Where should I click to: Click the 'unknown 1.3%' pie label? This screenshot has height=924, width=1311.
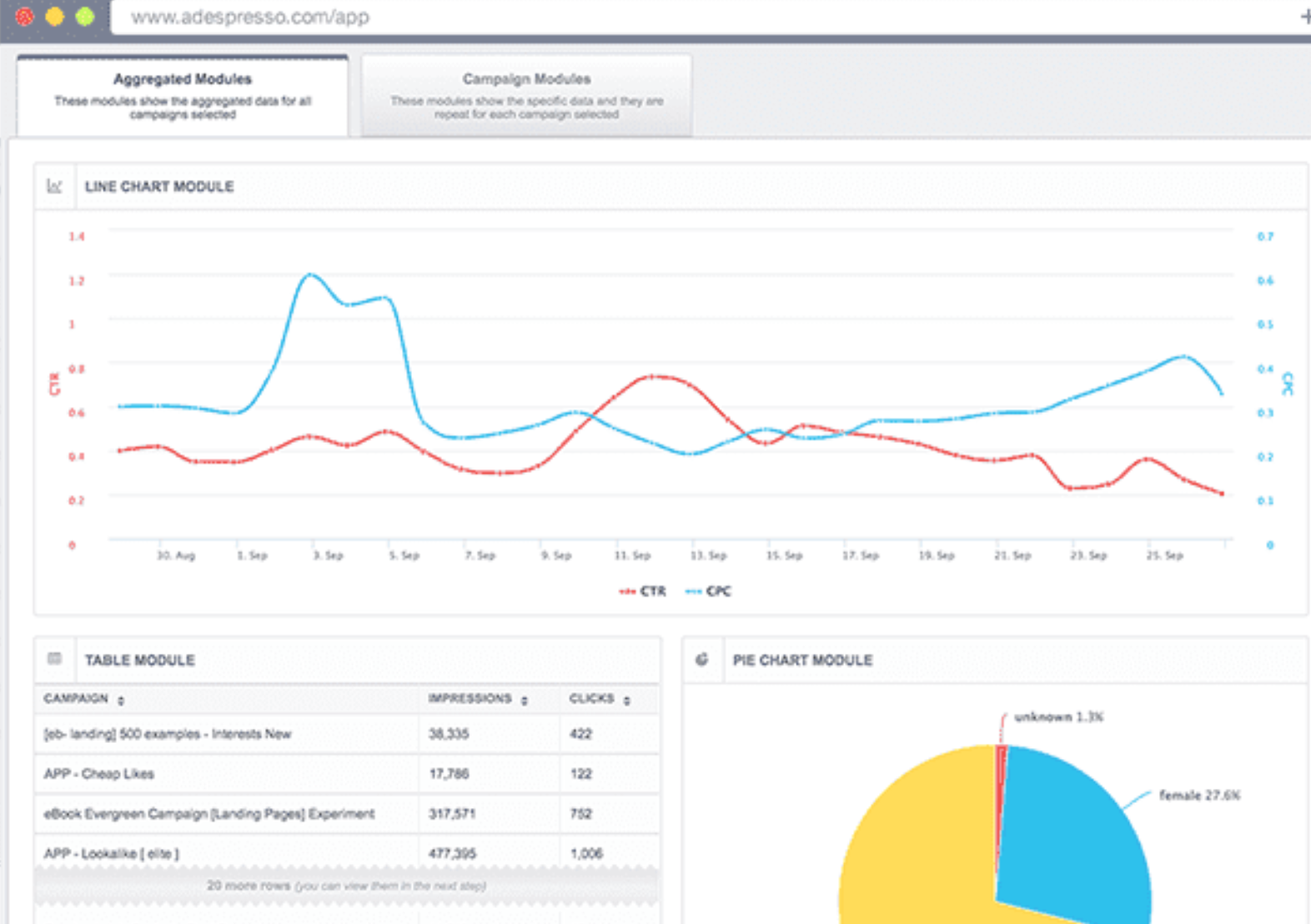tap(1058, 717)
